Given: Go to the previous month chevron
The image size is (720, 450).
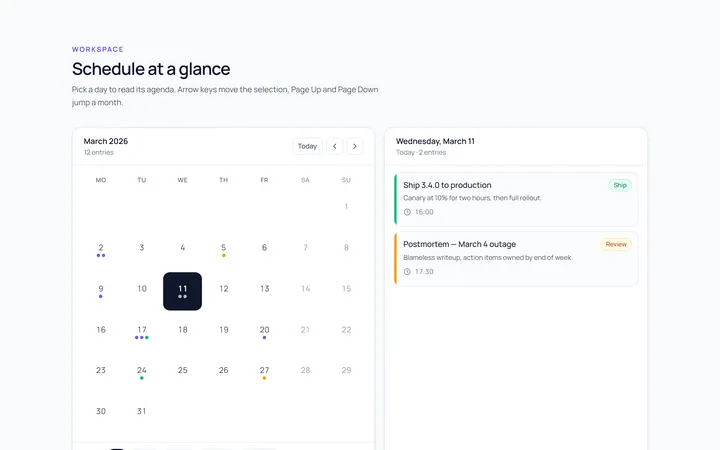Looking at the screenshot, I should [334, 146].
